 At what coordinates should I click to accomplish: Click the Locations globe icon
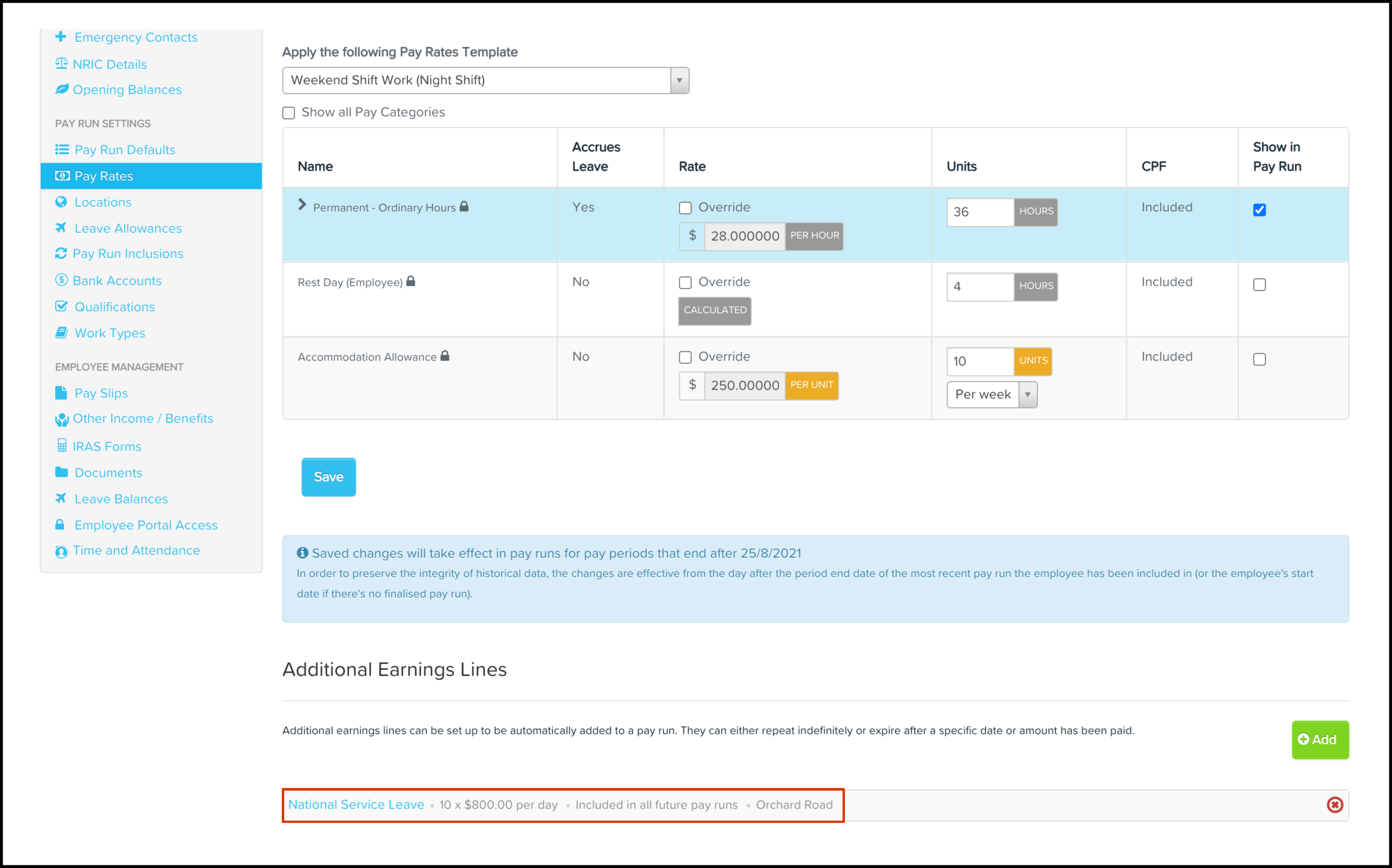point(61,202)
